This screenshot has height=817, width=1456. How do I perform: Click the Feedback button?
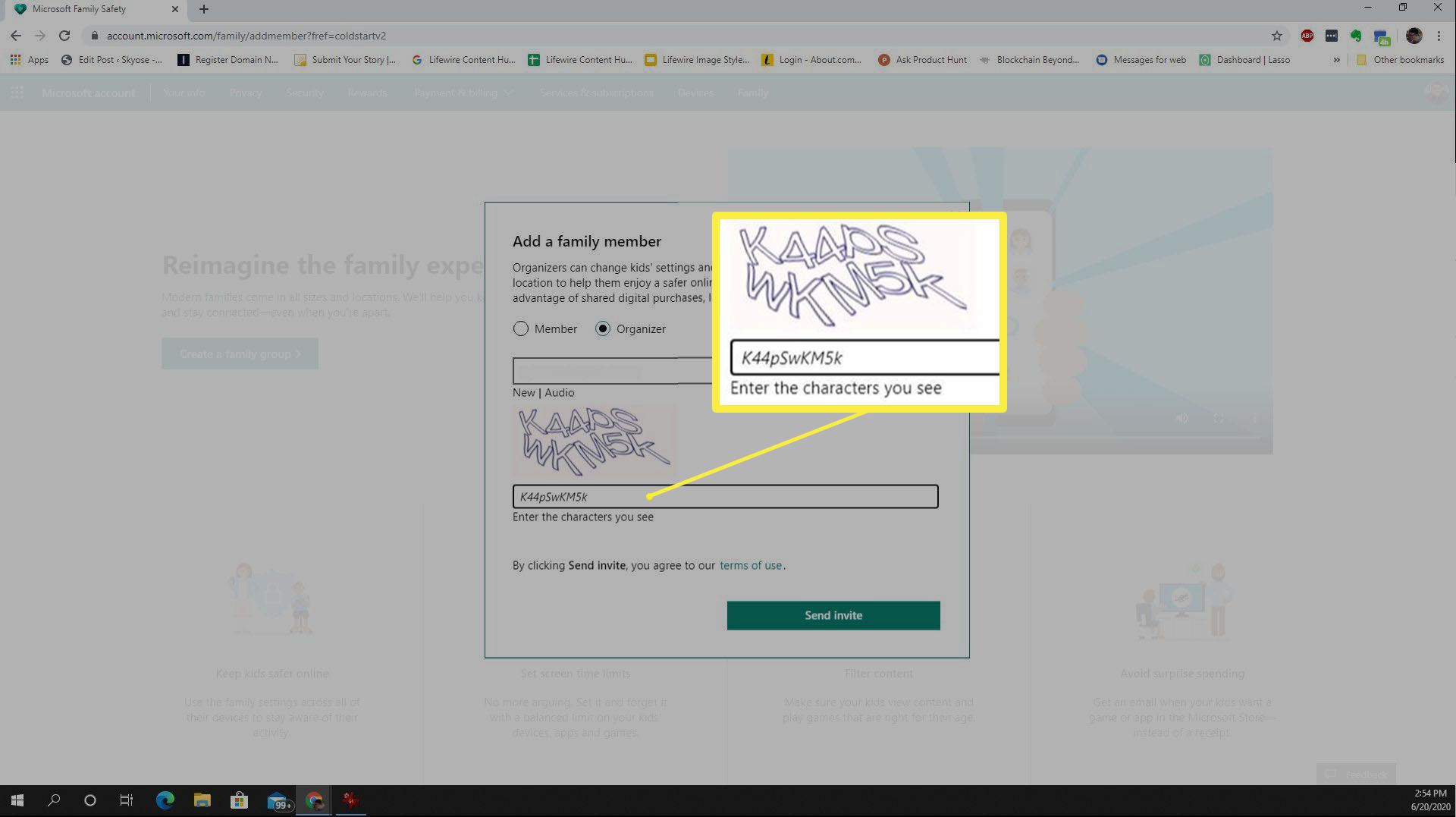click(x=1356, y=775)
